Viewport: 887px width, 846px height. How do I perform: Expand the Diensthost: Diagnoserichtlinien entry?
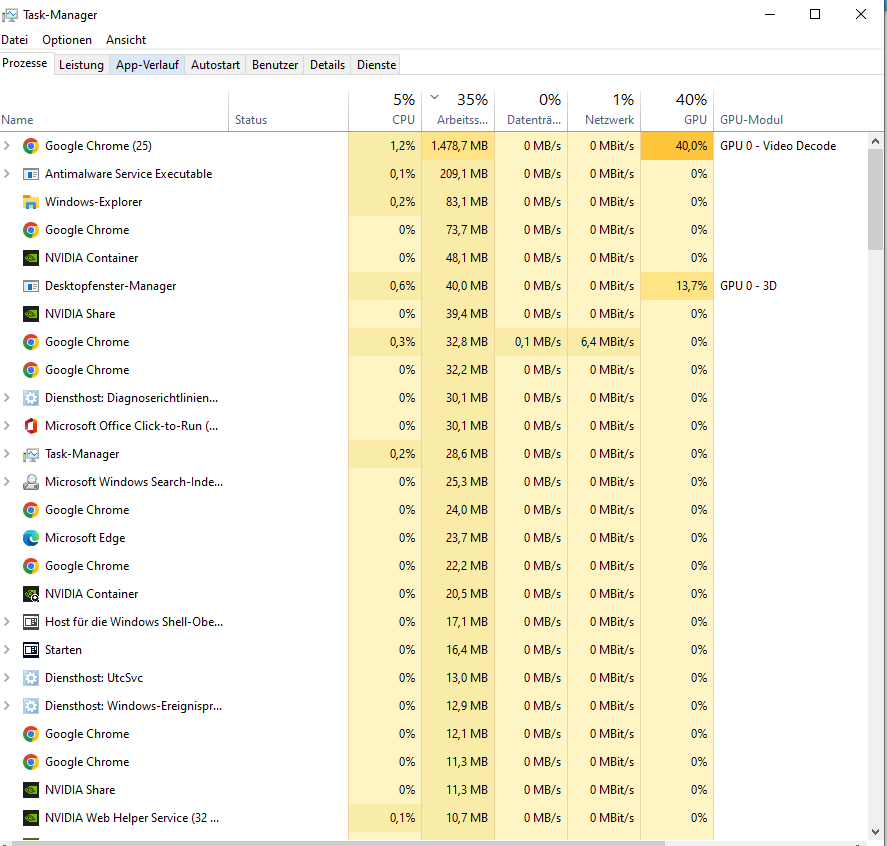point(8,397)
